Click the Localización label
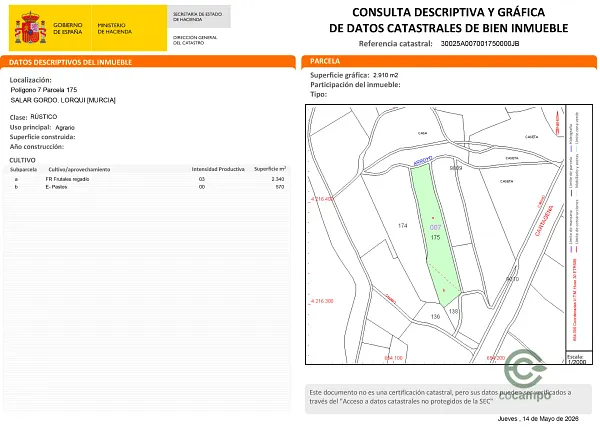Image resolution: width=600 pixels, height=429 pixels. [x=31, y=80]
